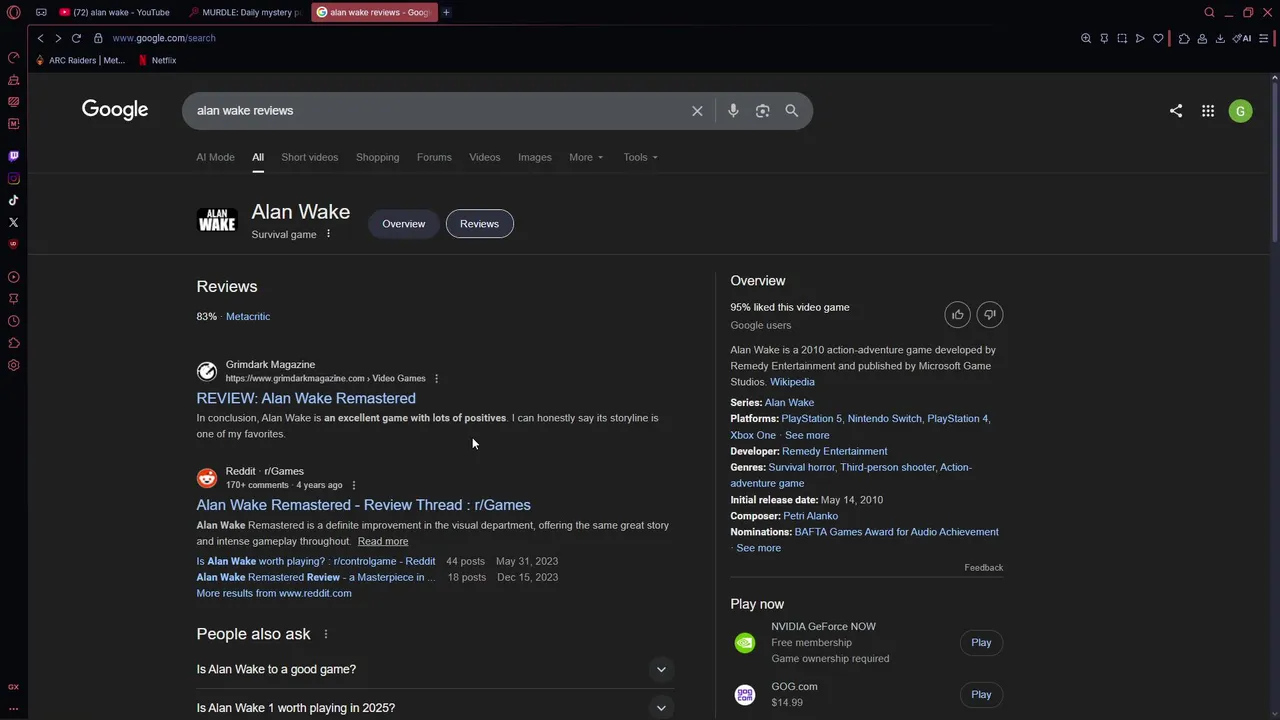Viewport: 1280px width, 720px height.
Task: Open Twitch from the sidebar
Action: click(x=13, y=156)
